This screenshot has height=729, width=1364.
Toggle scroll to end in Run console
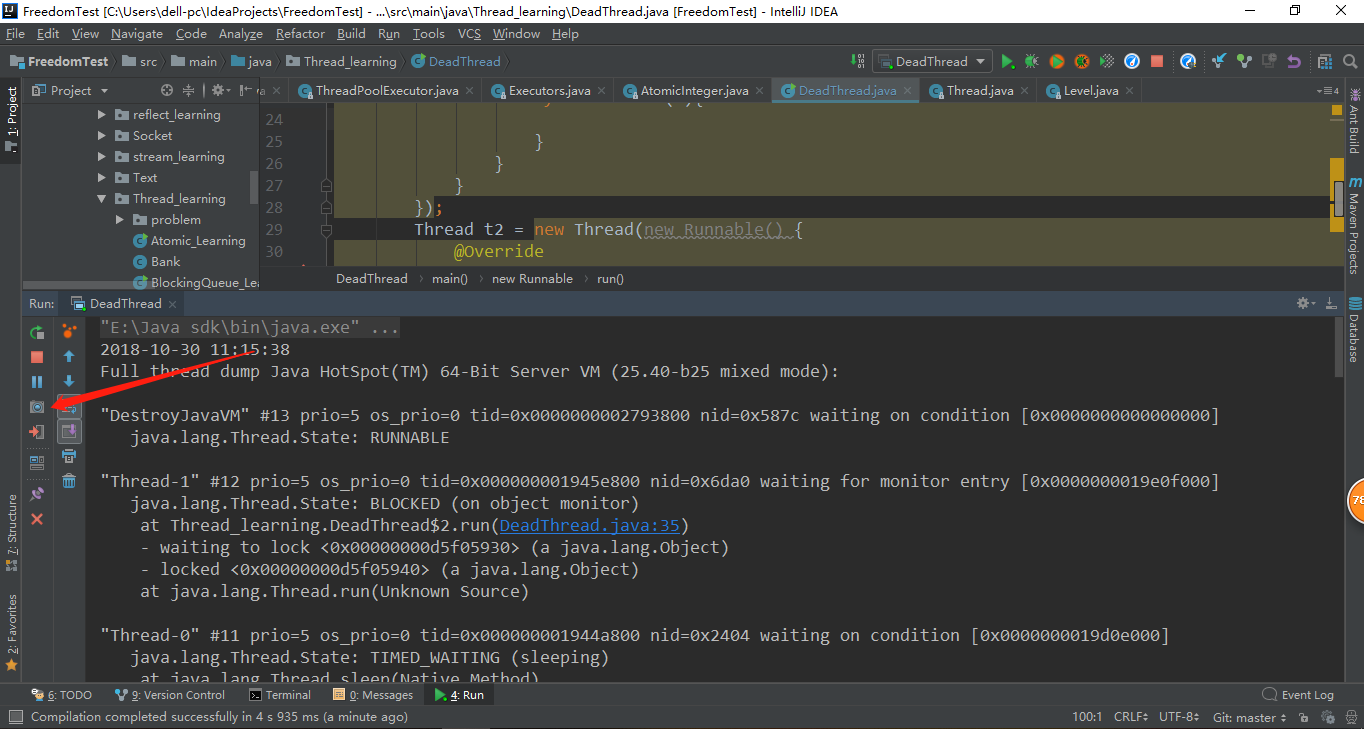[x=69, y=431]
